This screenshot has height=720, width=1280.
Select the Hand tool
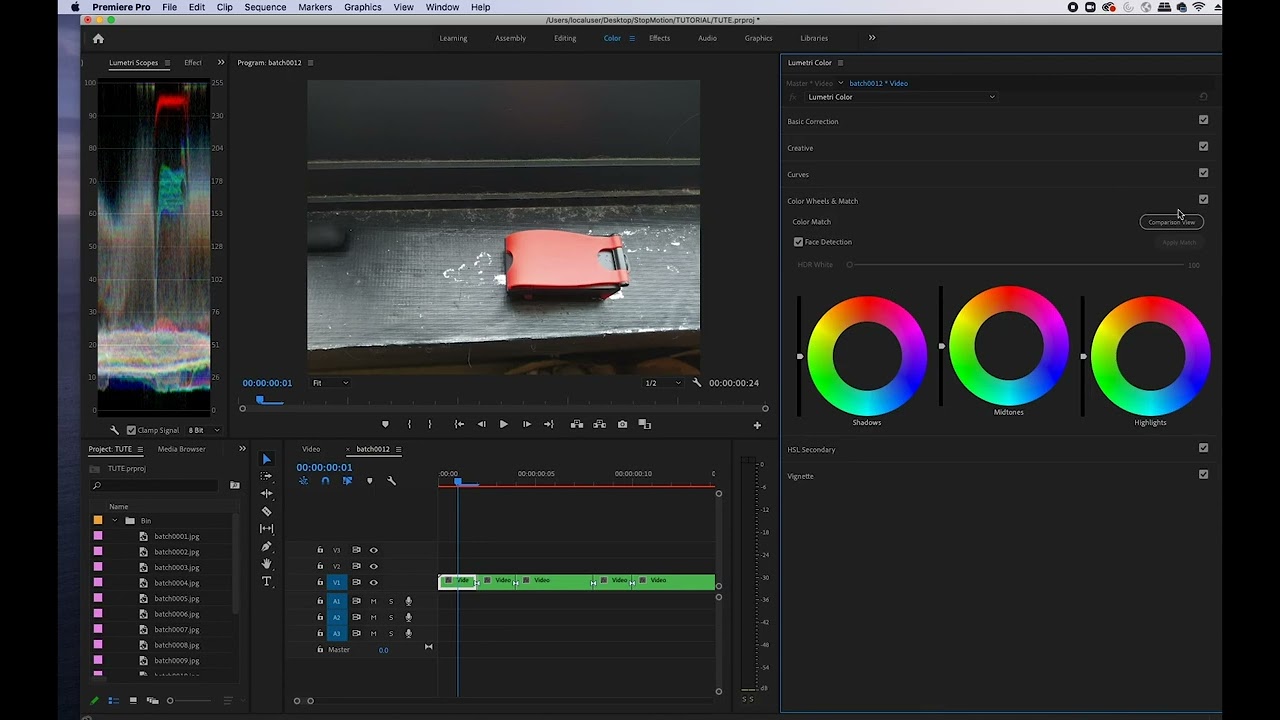point(266,564)
